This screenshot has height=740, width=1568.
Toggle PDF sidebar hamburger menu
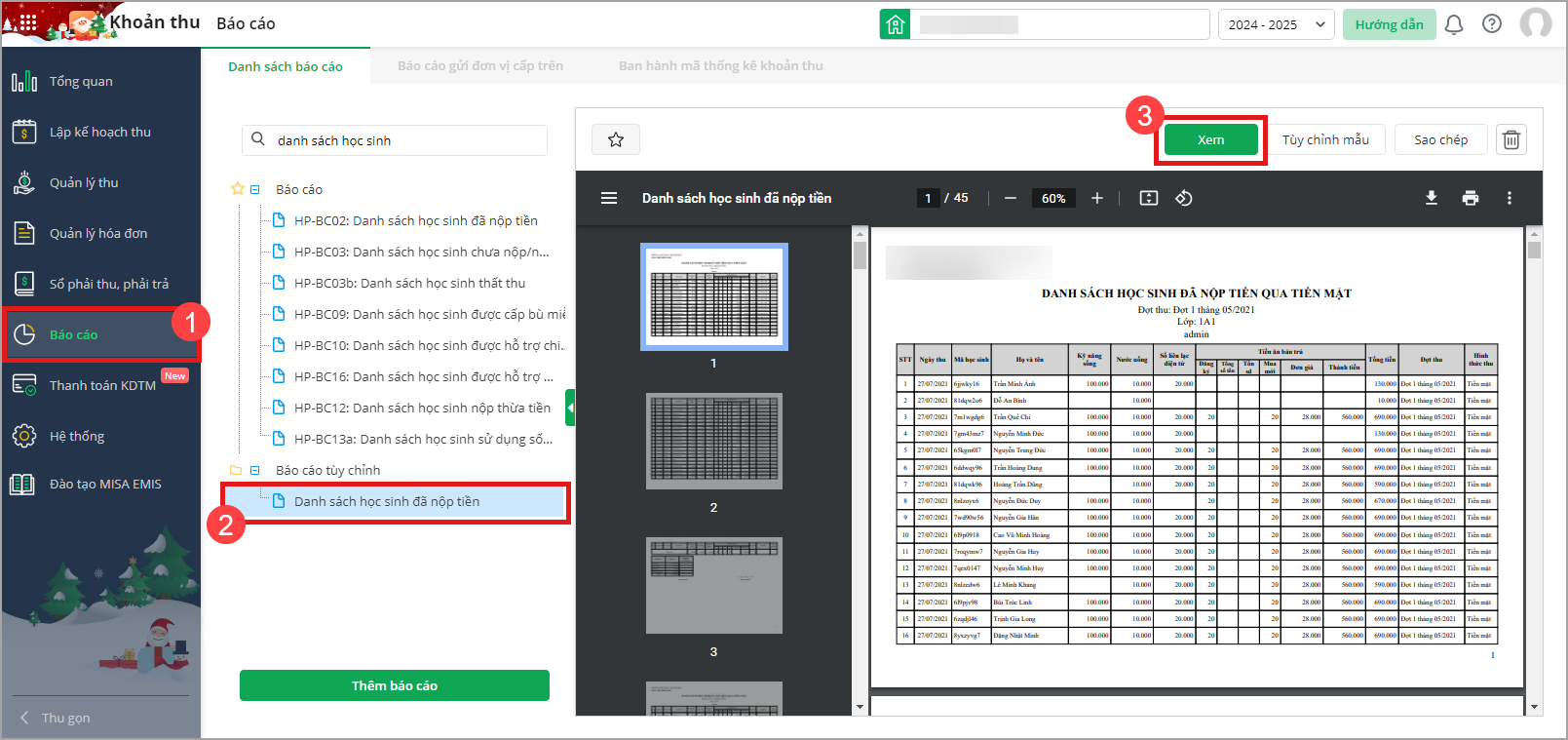609,198
